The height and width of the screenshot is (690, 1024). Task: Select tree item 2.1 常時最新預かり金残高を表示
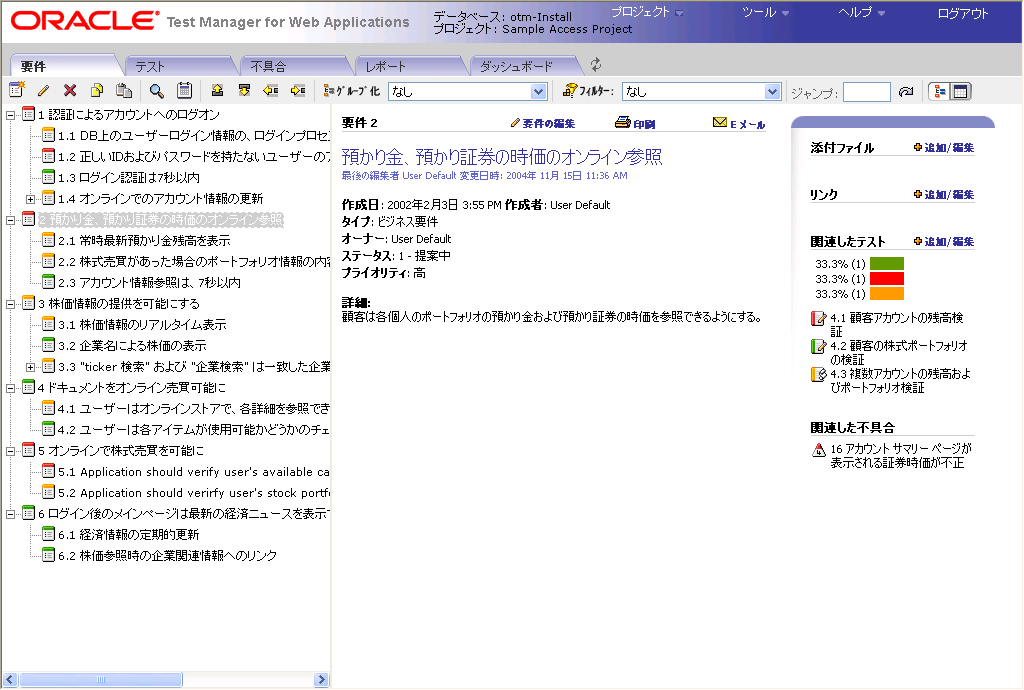tap(144, 241)
